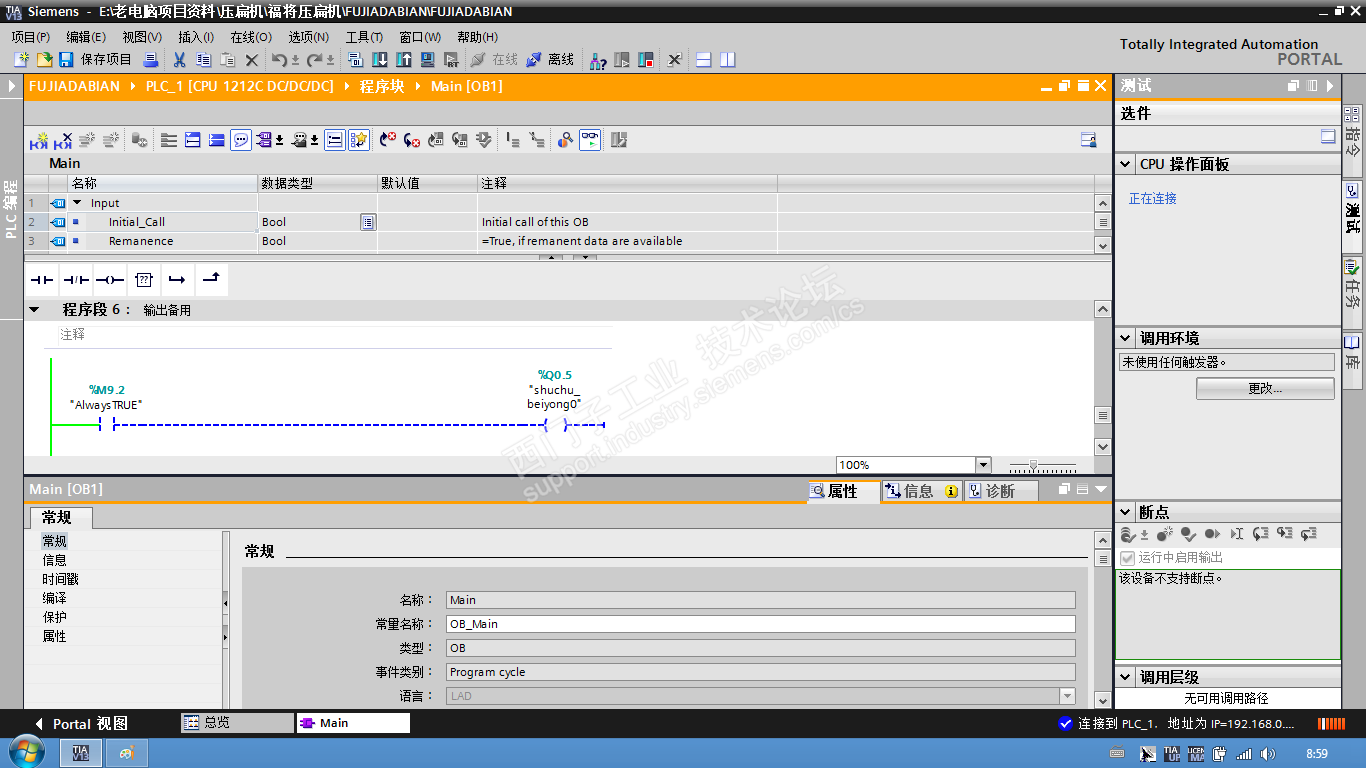The width and height of the screenshot is (1366, 768).
Task: Click the open project icon
Action: coord(44,60)
